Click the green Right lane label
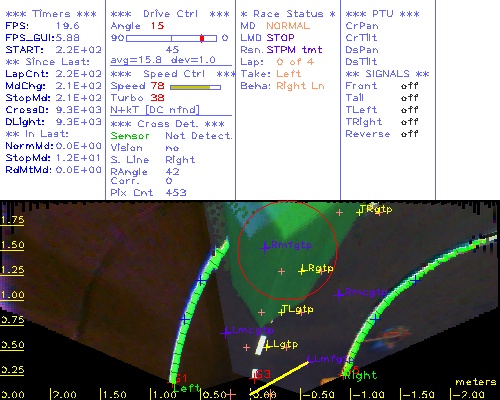Screen dimensions: 500x400 click(x=361, y=376)
